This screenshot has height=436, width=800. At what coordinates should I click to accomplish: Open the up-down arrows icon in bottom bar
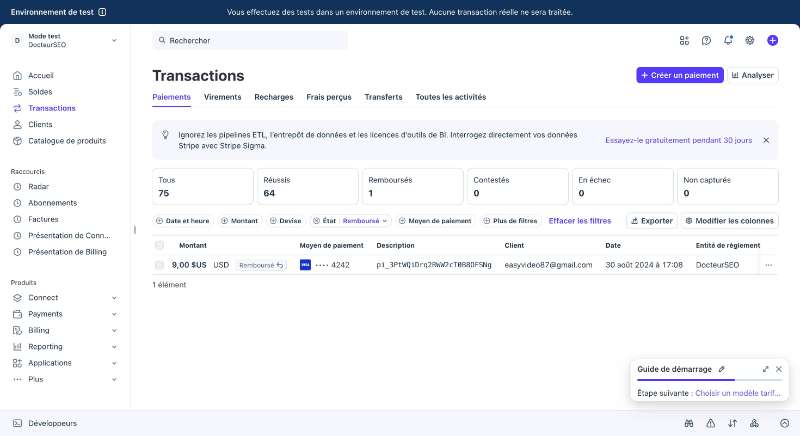(732, 423)
